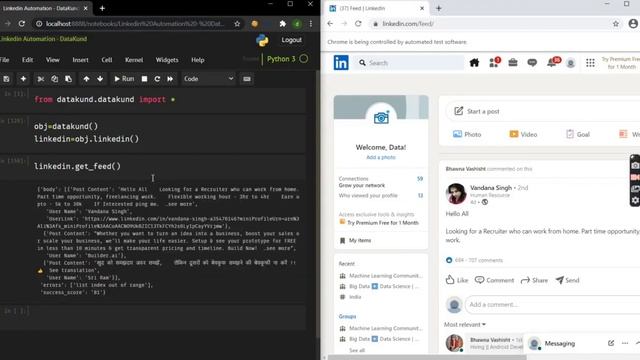This screenshot has width=640, height=360.
Task: Open the Help menu in Jupyter
Action: click(198, 60)
